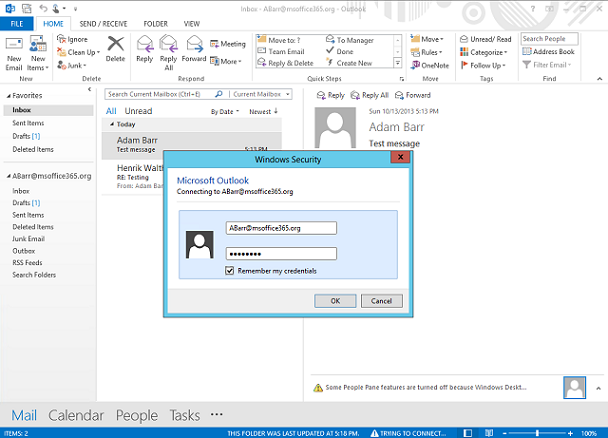Open the Categorize dropdown

pyautogui.click(x=484, y=52)
